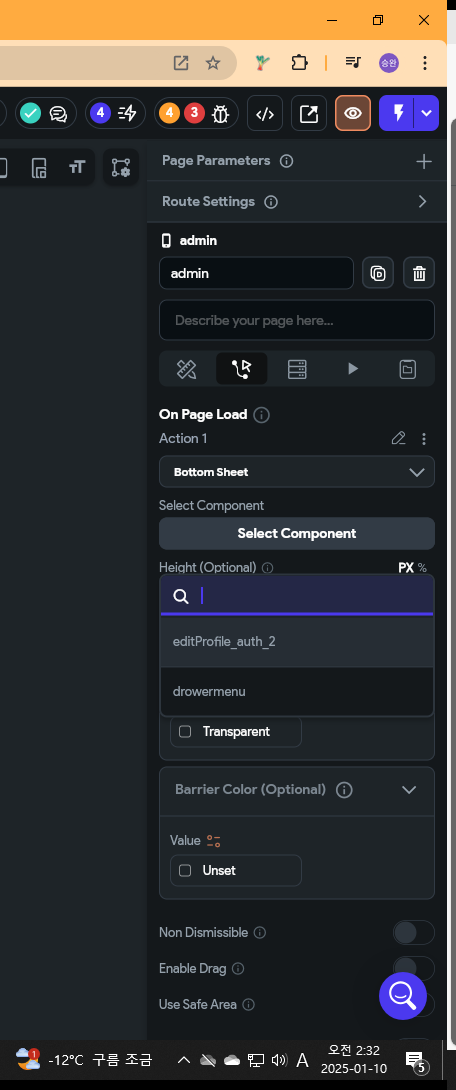This screenshot has height=1090, width=456.
Task: Check the Unset barrier color checkbox
Action: 185,870
